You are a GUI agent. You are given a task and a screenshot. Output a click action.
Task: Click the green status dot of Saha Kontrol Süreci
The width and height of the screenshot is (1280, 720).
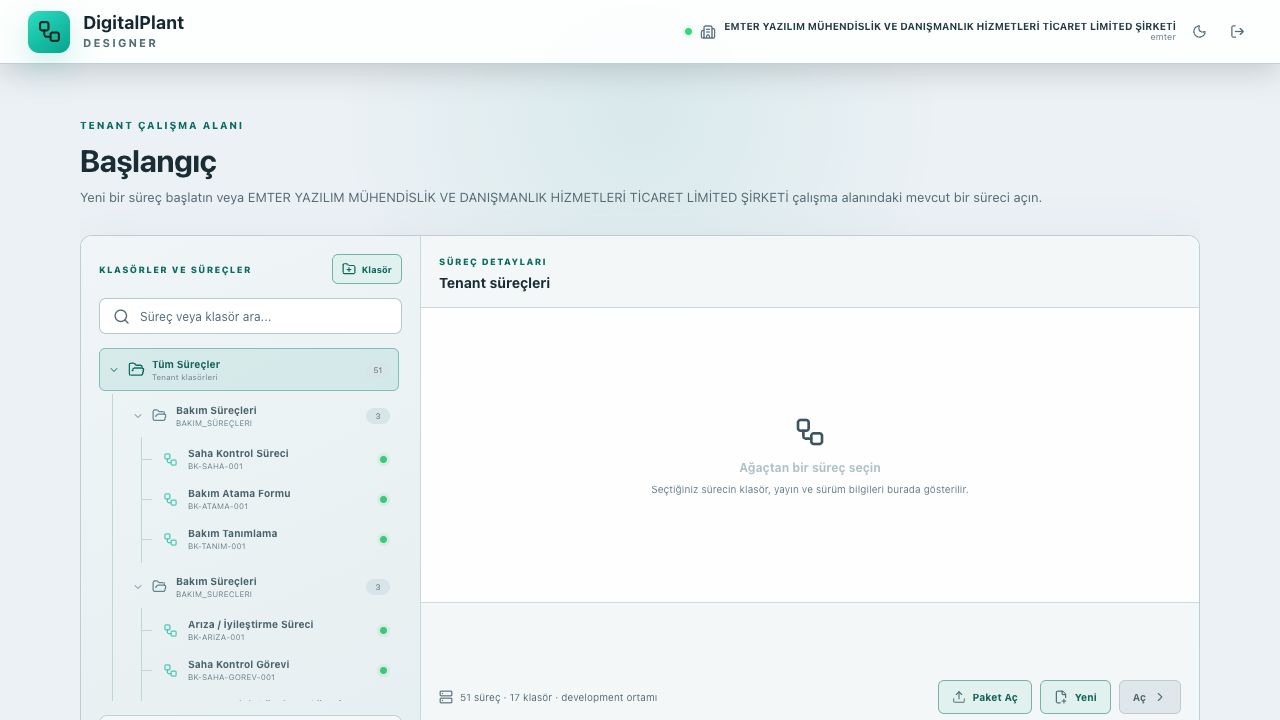click(383, 459)
